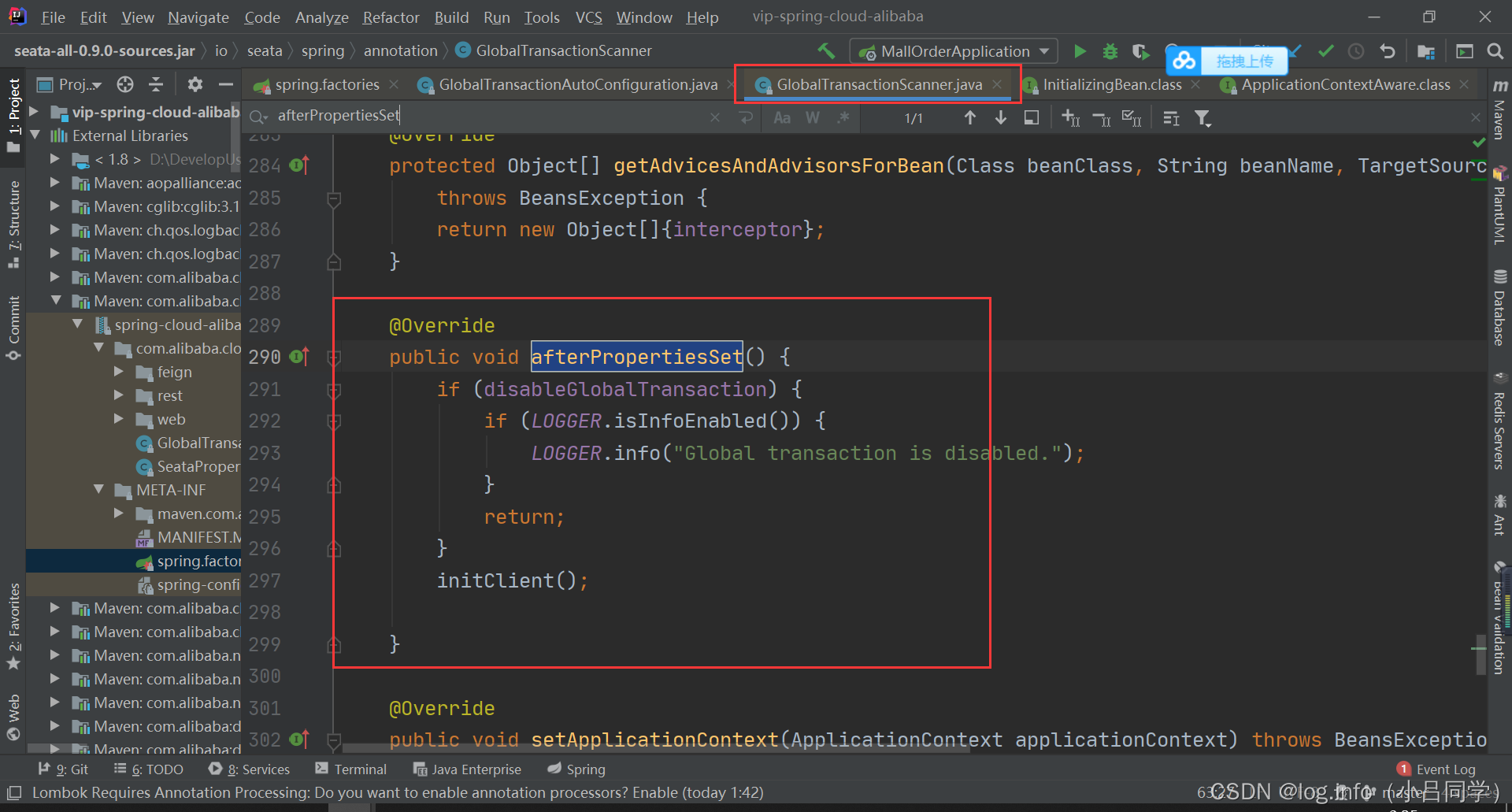
Task: Toggle the Commit tool window
Action: pos(13,327)
